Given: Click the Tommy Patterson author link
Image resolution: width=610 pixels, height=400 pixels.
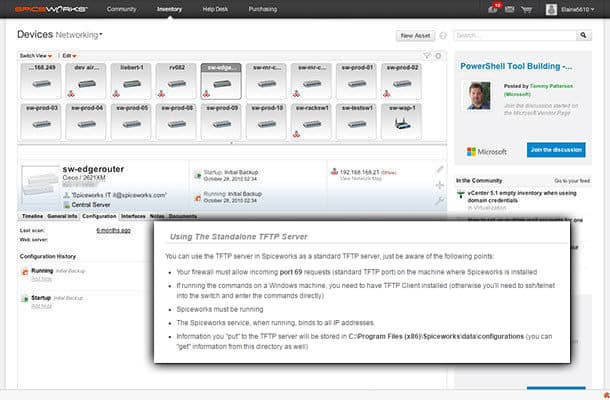Looking at the screenshot, I should [x=551, y=86].
